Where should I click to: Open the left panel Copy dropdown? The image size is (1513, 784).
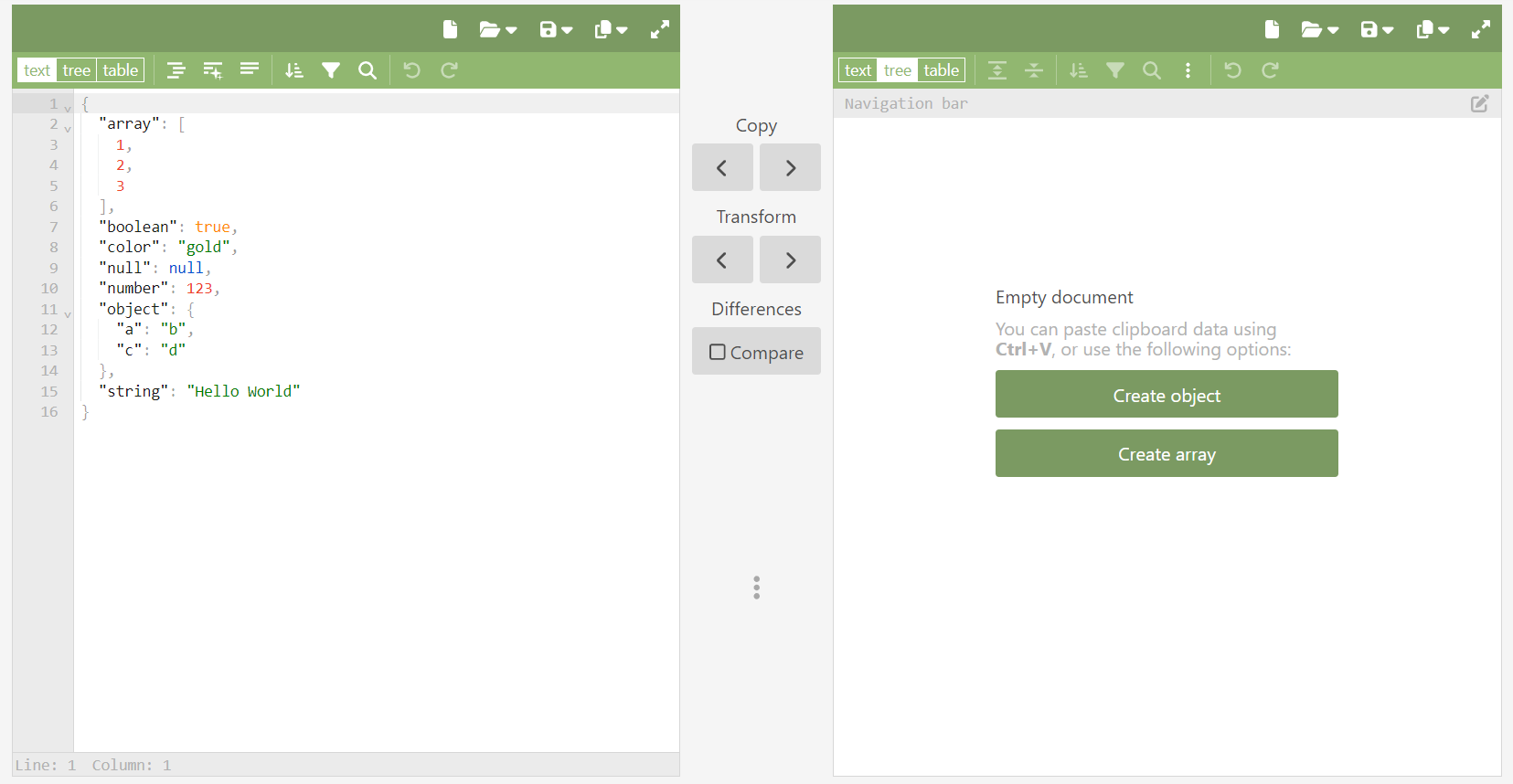pyautogui.click(x=611, y=29)
